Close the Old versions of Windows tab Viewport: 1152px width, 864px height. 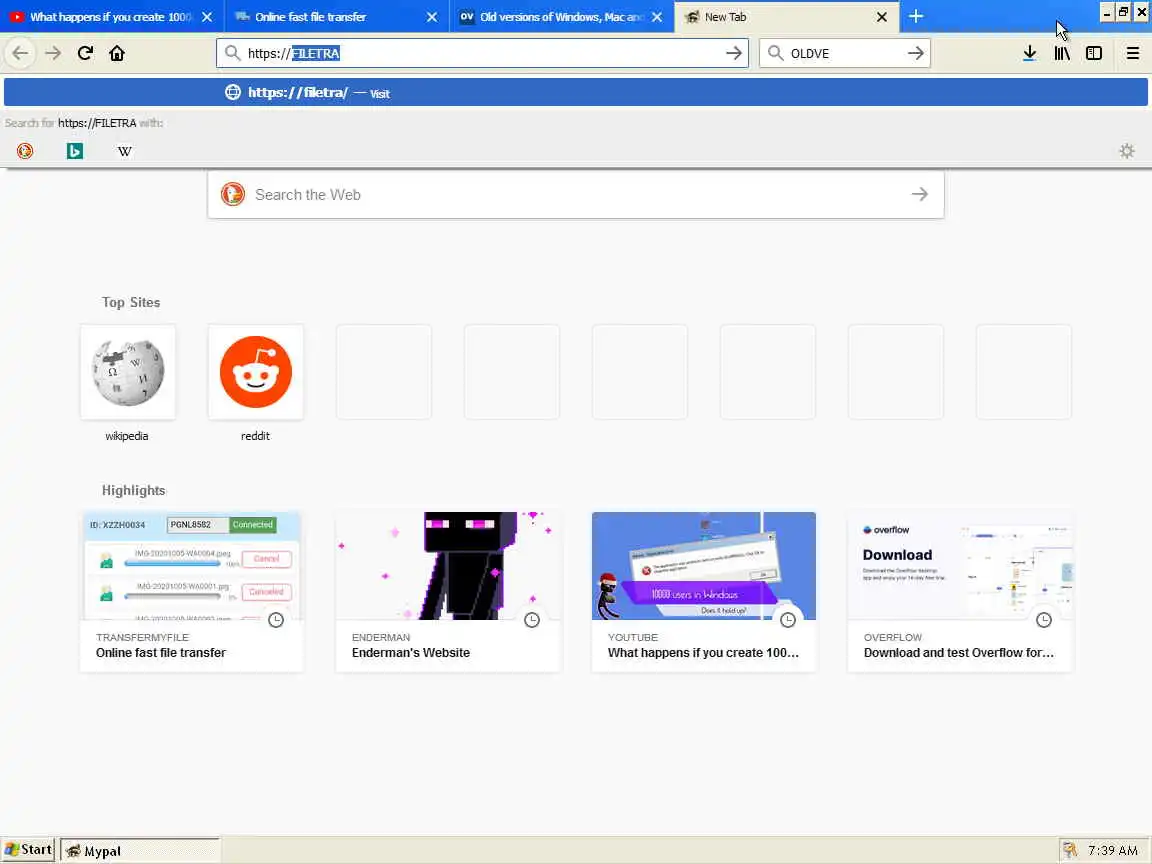pyautogui.click(x=657, y=16)
